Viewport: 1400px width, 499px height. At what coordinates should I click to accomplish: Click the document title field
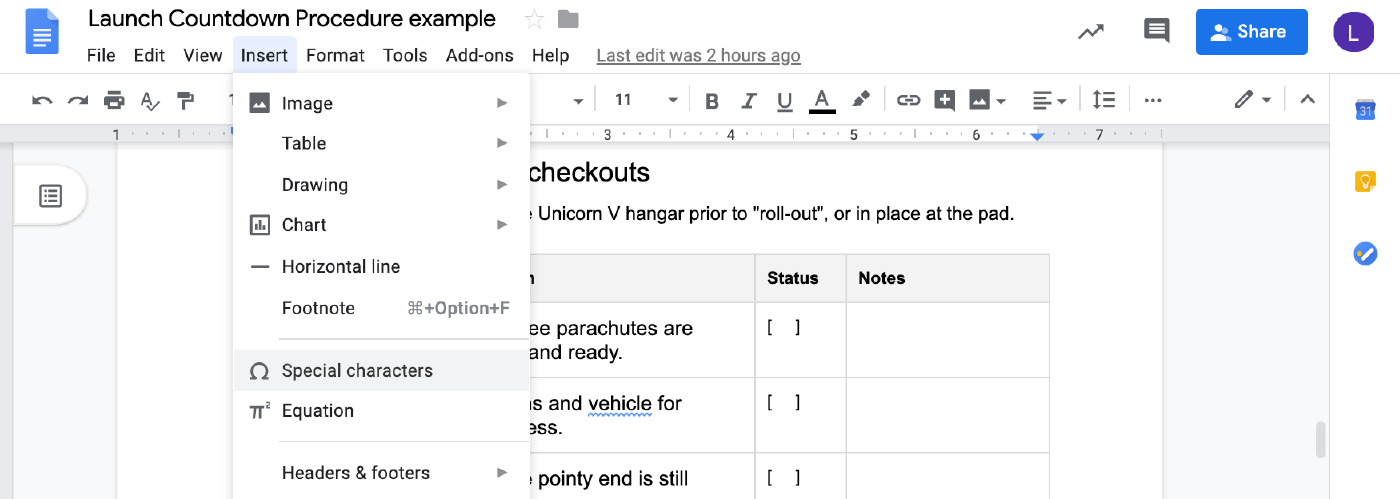click(x=292, y=19)
